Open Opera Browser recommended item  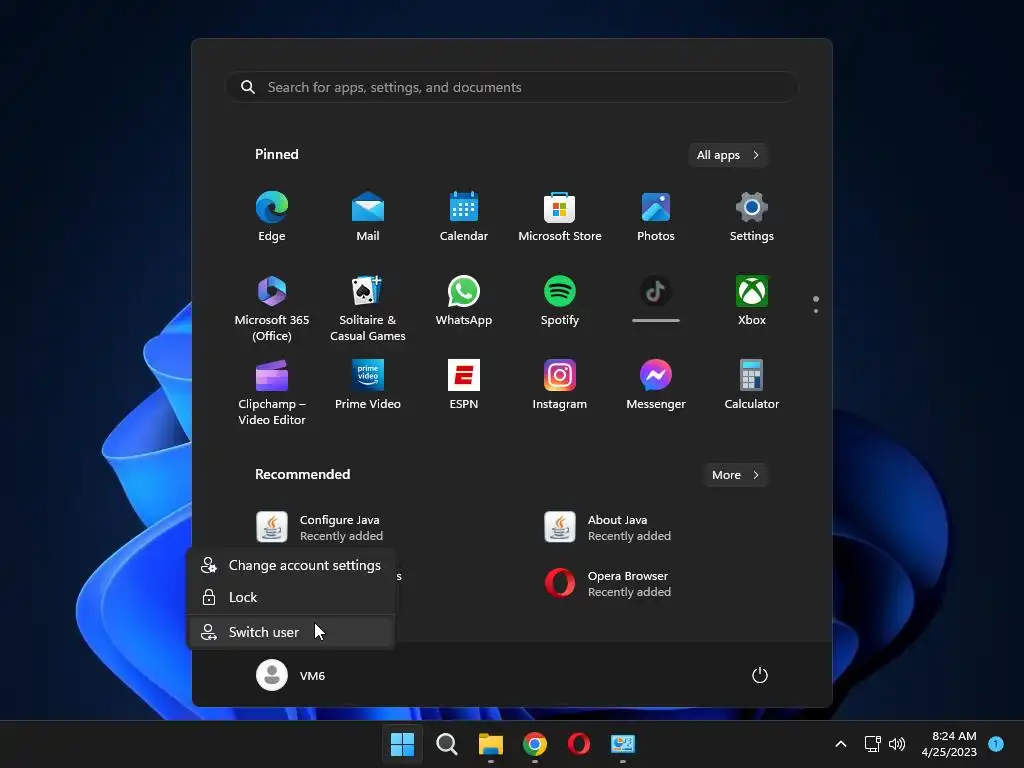608,584
